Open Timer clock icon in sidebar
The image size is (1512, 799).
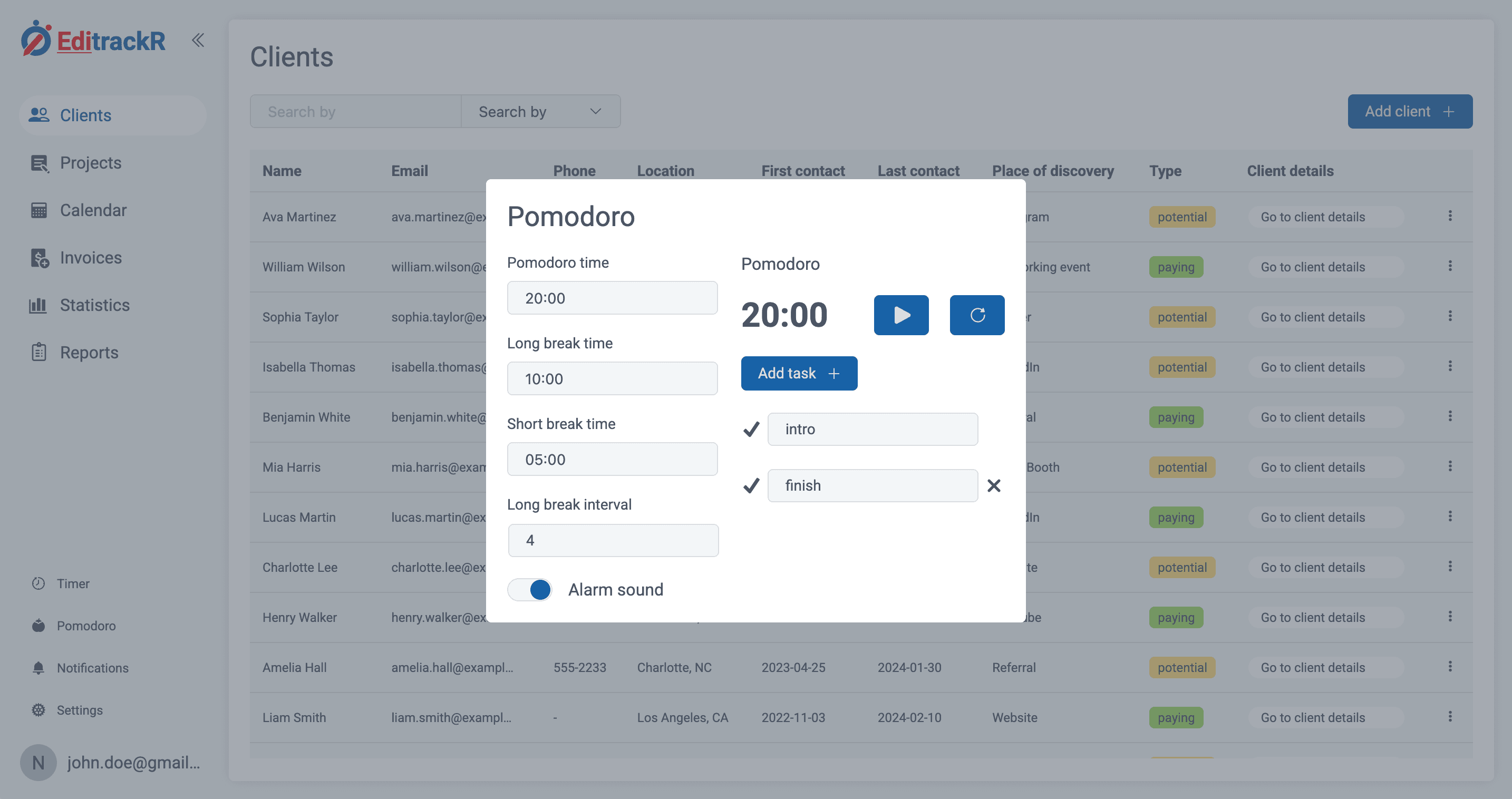coord(38,583)
